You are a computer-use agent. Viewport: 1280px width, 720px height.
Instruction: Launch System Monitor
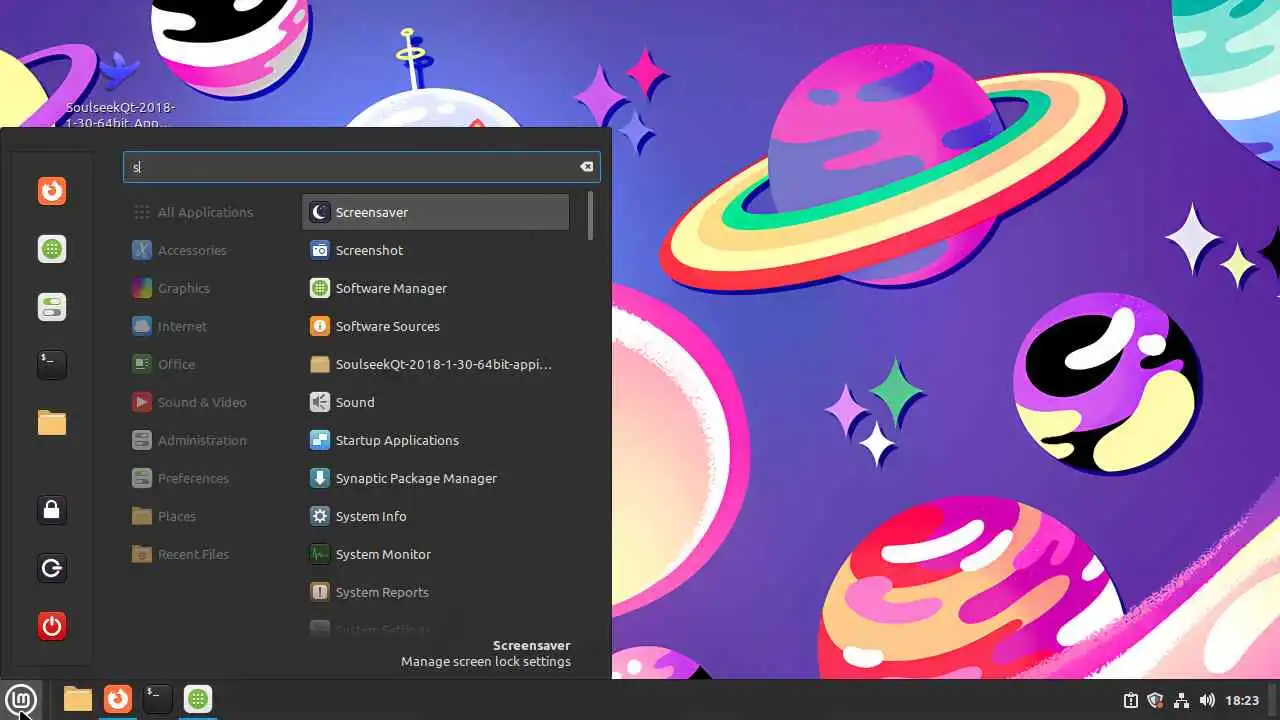(436, 554)
